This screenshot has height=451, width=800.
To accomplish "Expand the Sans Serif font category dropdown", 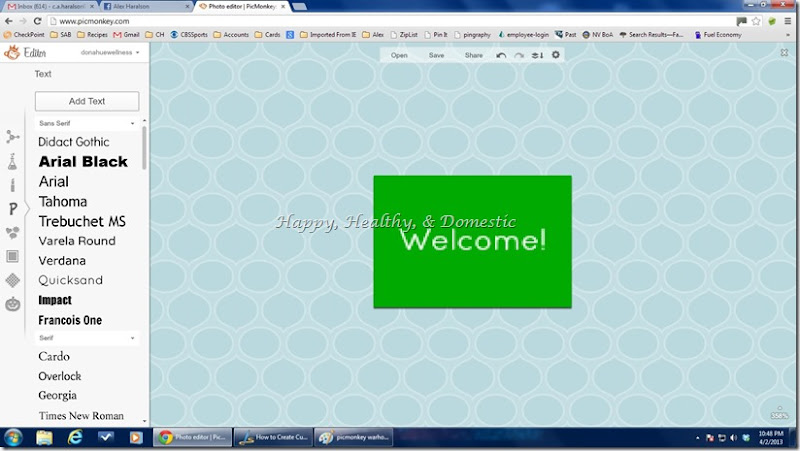I will pyautogui.click(x=87, y=123).
